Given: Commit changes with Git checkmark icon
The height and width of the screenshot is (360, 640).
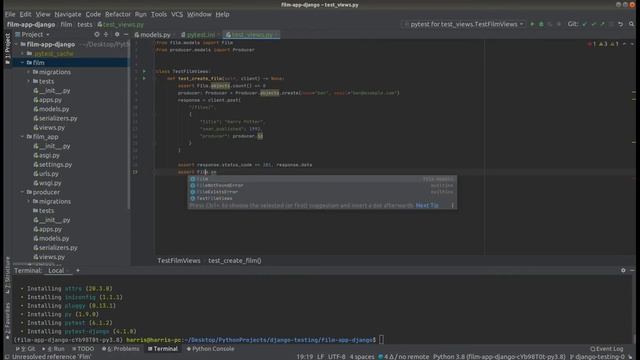Looking at the screenshot, I should 593,24.
